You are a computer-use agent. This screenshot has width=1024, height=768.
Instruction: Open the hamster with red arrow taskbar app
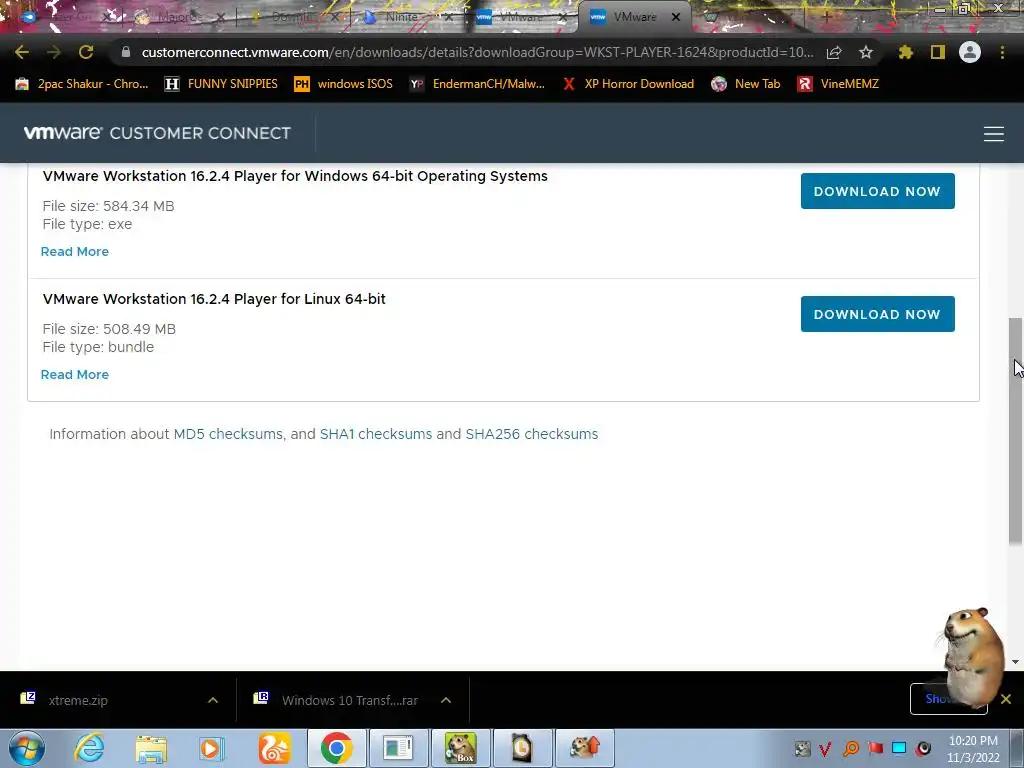pyautogui.click(x=584, y=748)
